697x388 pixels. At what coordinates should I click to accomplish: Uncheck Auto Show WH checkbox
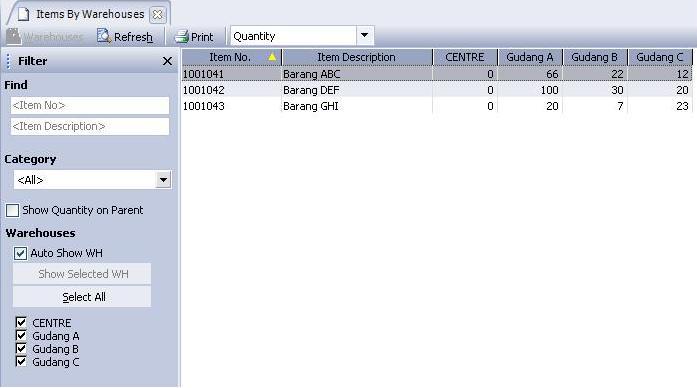click(20, 253)
